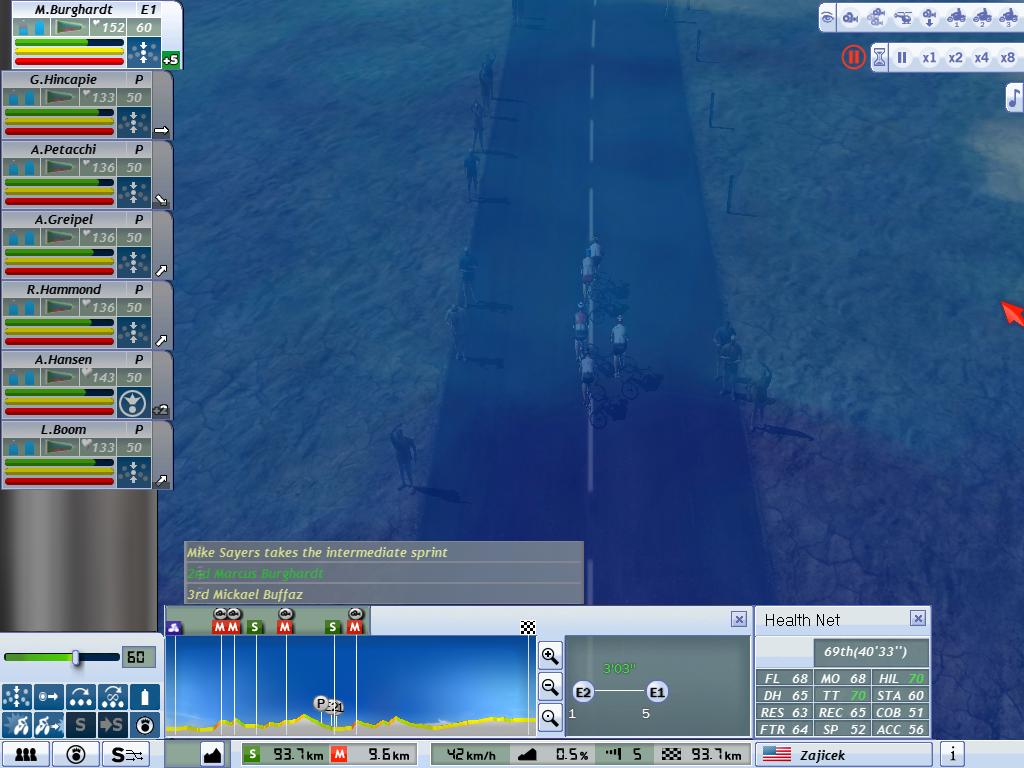This screenshot has width=1024, height=768.
Task: Set game speed to x8
Action: point(1007,57)
